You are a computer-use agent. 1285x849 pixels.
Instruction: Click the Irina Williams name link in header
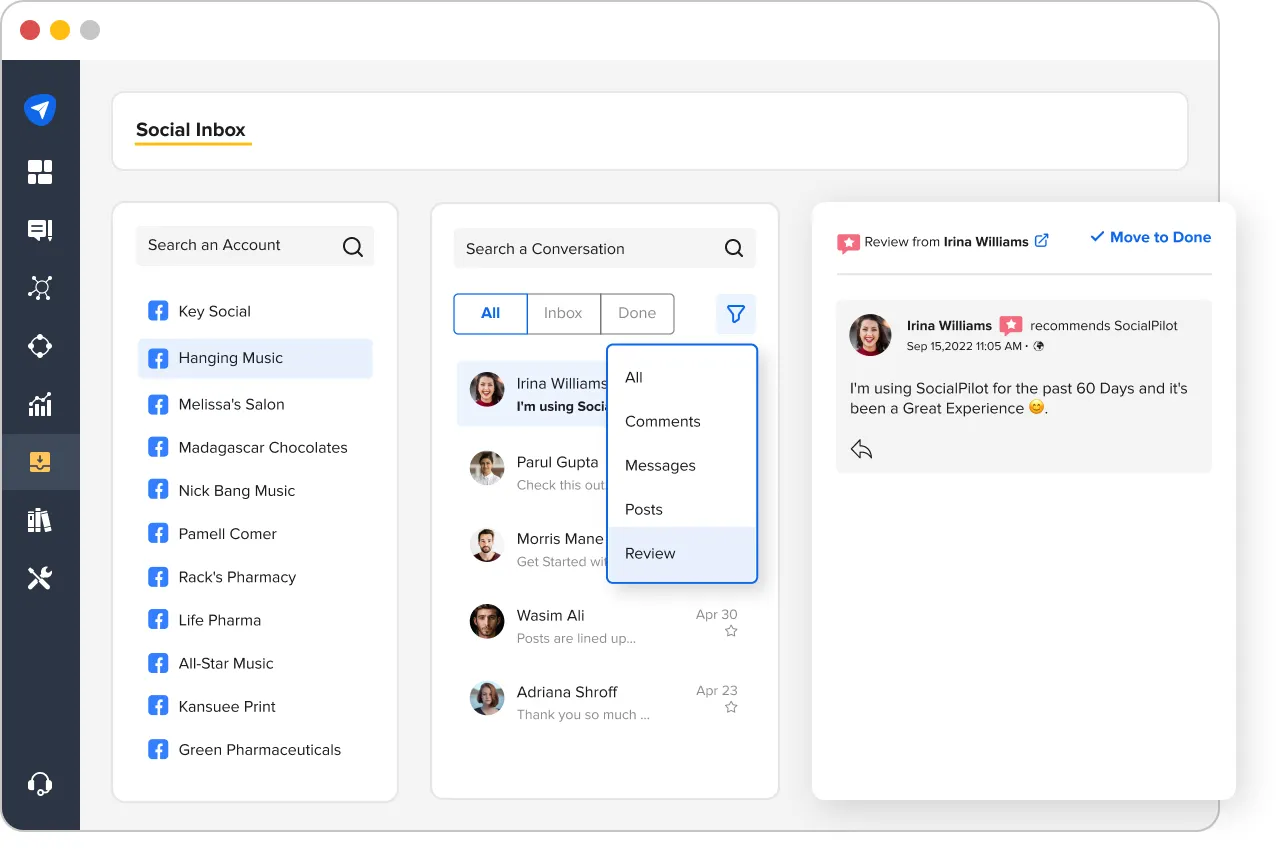click(986, 241)
